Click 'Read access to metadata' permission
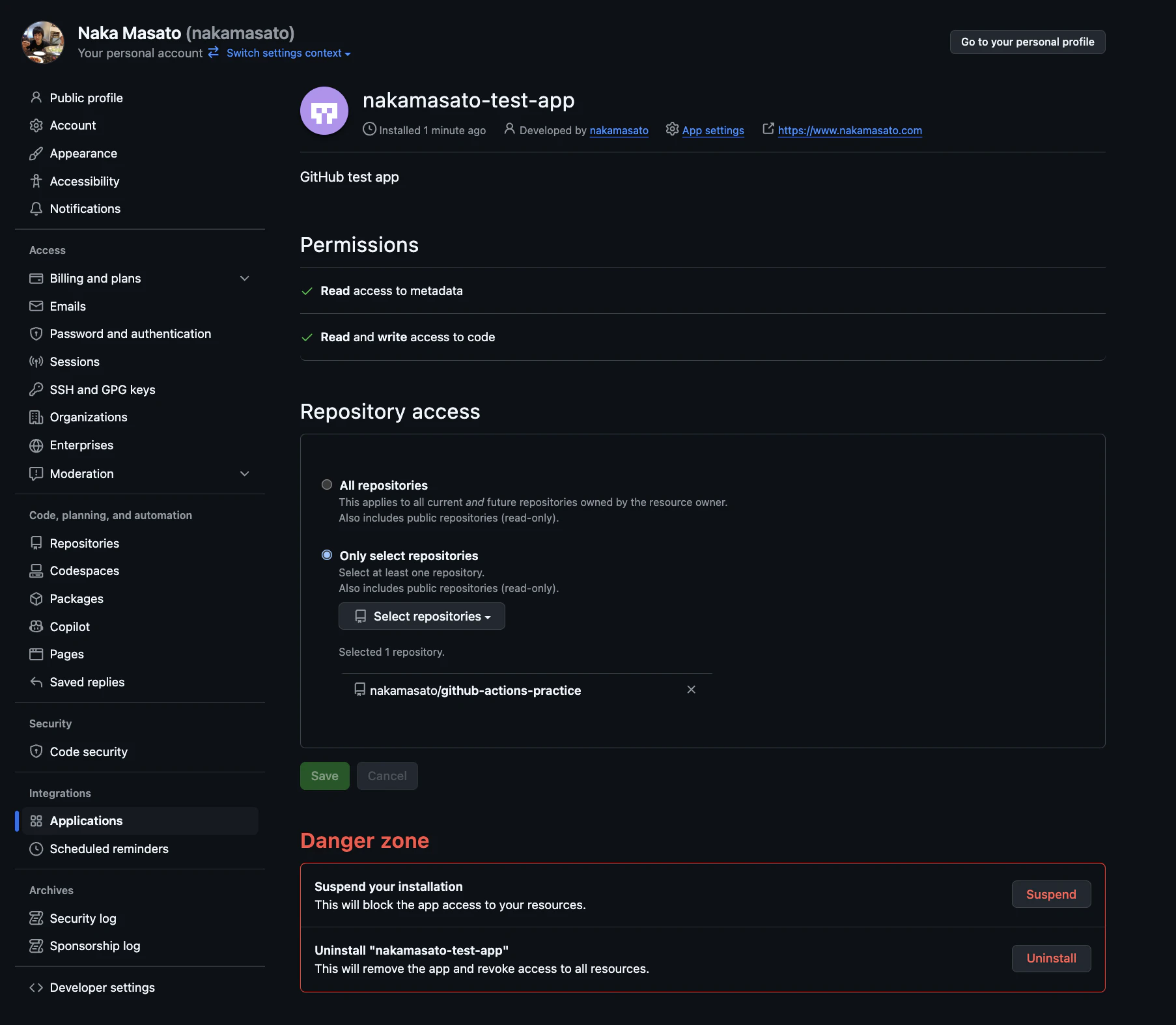 (x=391, y=291)
